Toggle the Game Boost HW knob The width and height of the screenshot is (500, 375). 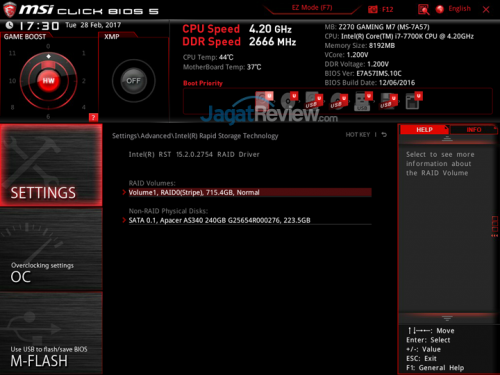48,81
